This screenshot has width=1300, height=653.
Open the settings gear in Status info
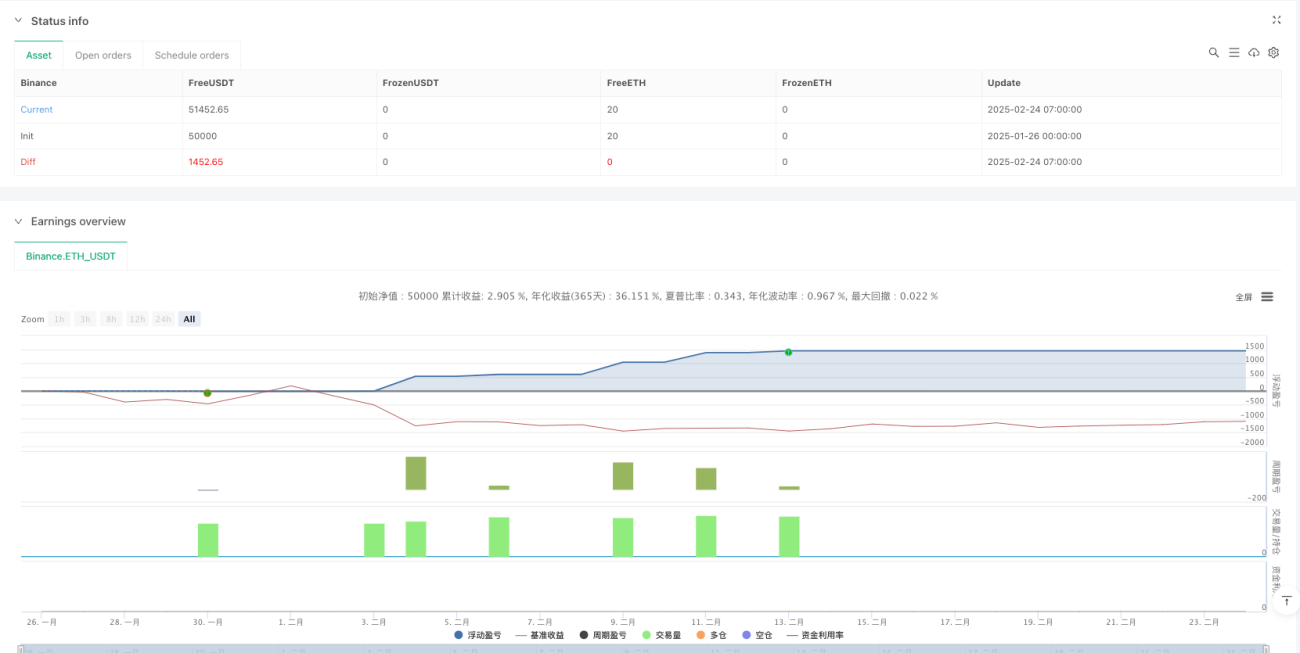(1273, 52)
